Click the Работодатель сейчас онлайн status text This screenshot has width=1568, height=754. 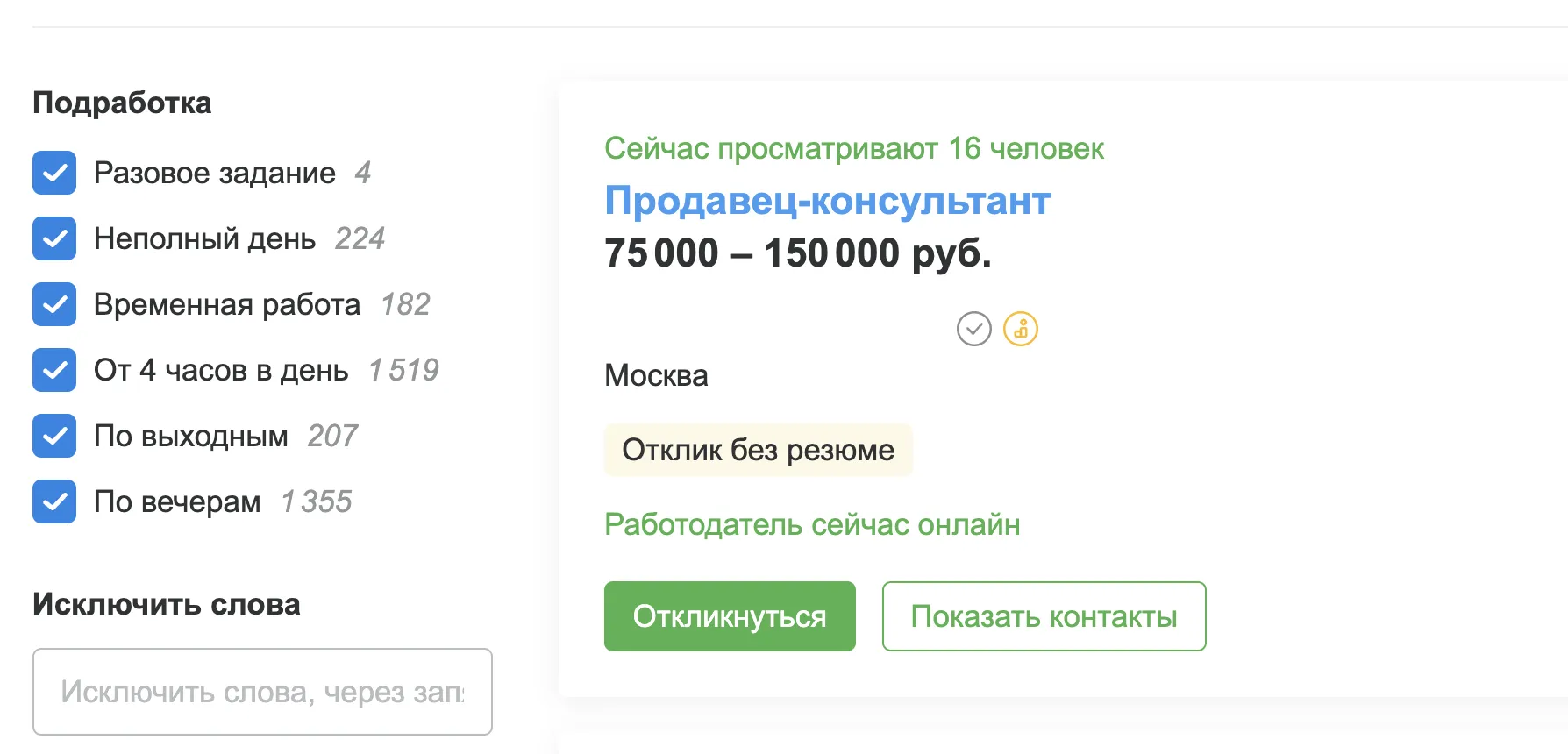tap(812, 524)
